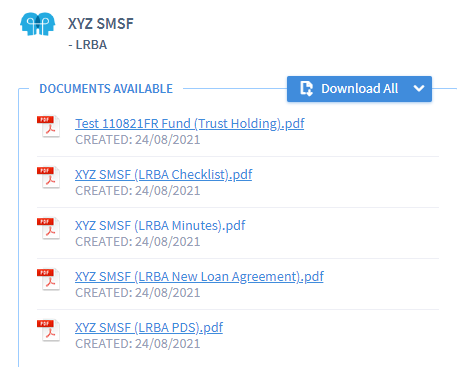
Task: Click the PDF icon for LRBA New Loan Agreement
Action: (49, 279)
